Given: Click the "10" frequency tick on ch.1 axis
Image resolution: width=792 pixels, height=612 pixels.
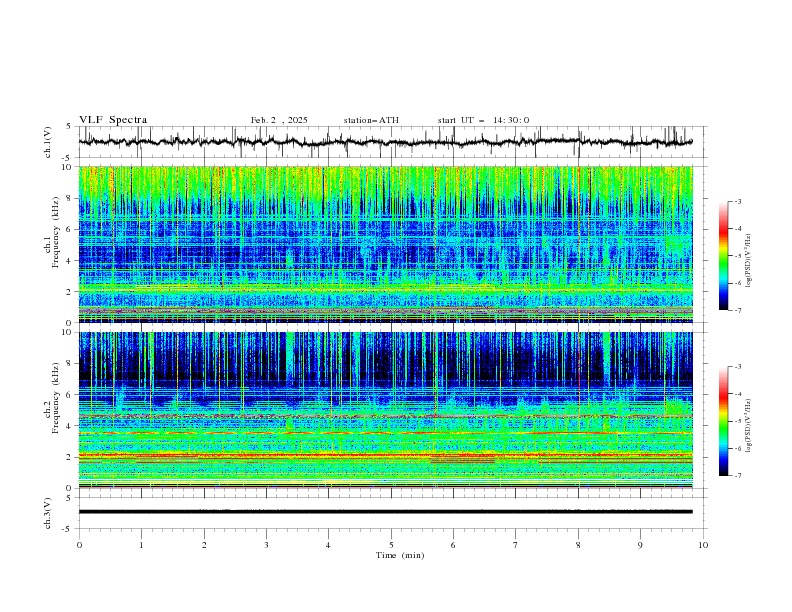Looking at the screenshot, I should 69,167.
